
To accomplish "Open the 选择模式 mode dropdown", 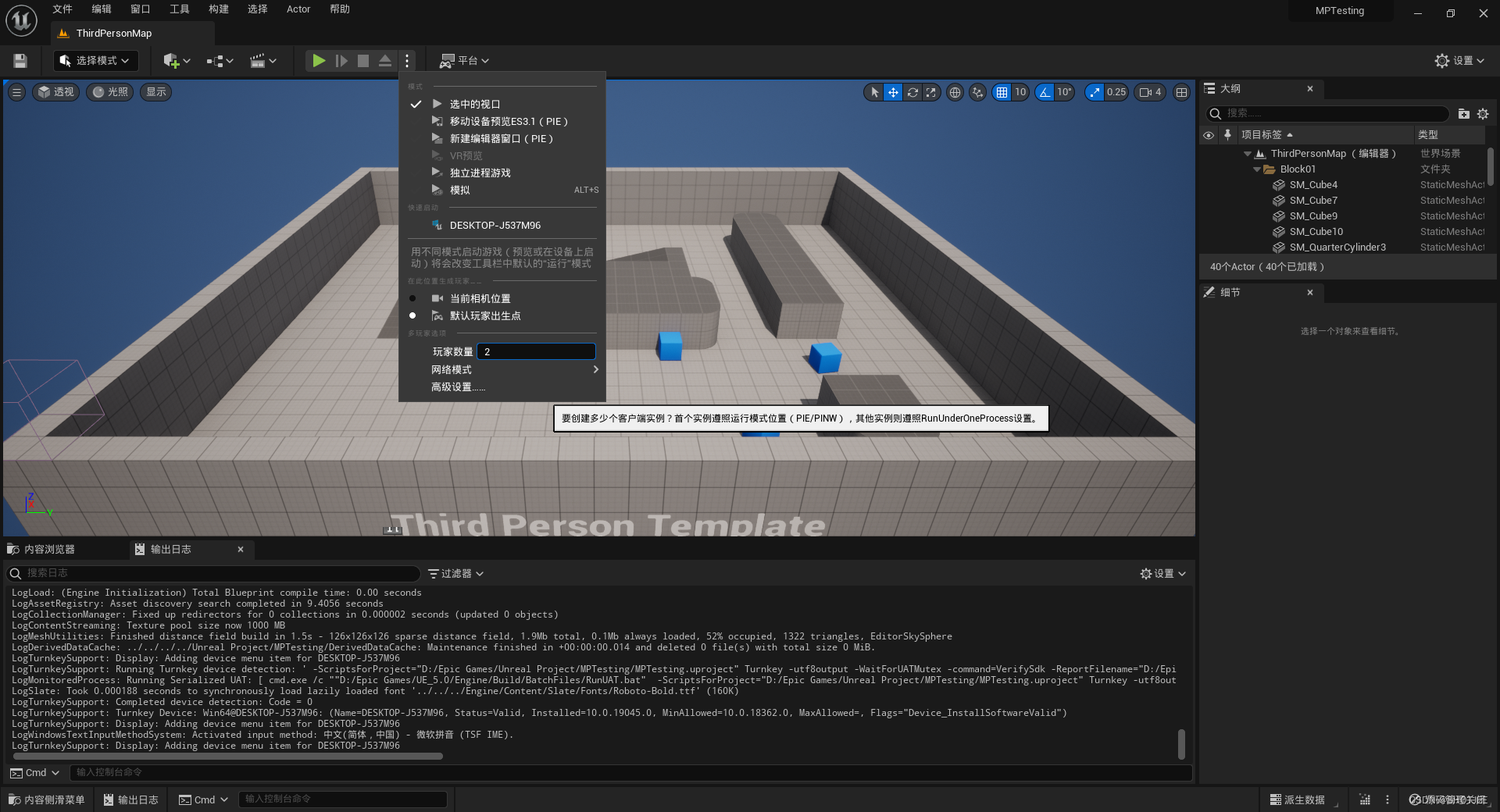I will [x=96, y=61].
